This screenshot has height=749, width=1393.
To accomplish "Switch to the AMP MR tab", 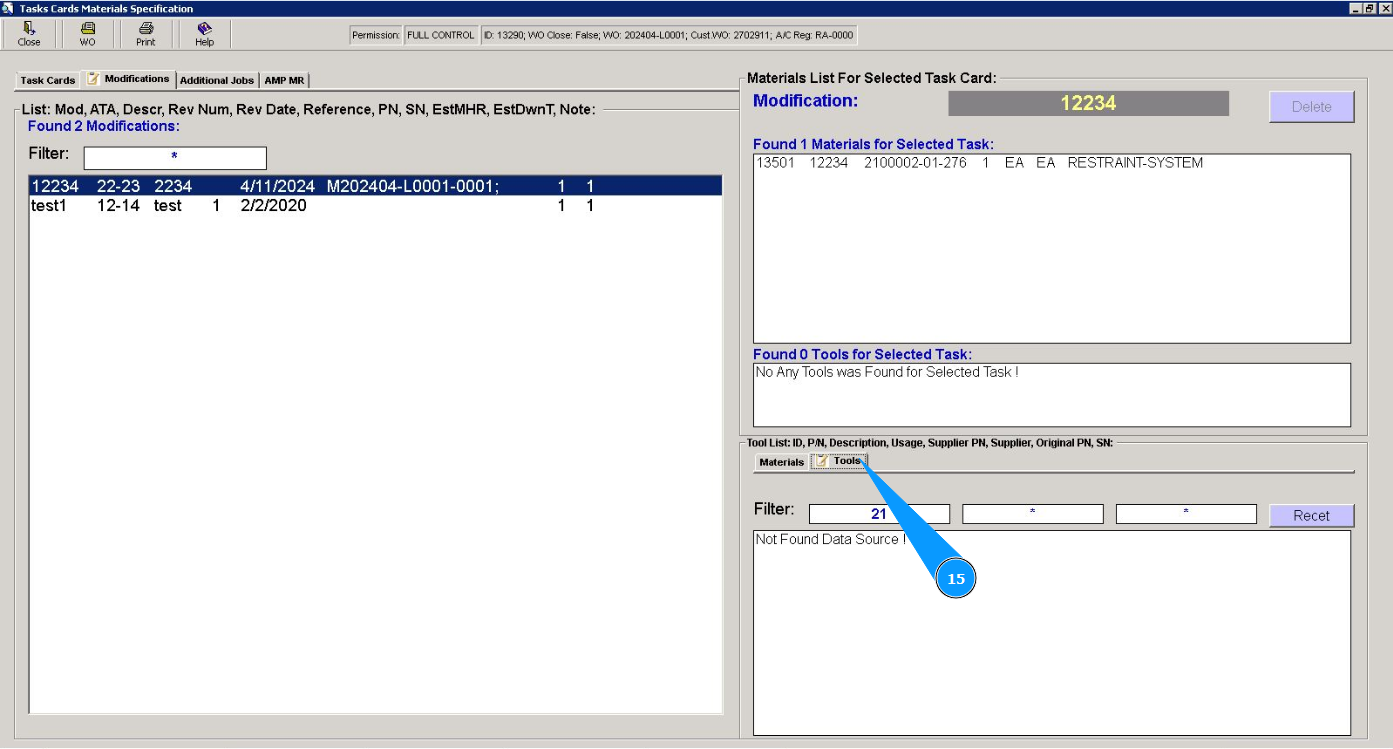I will pyautogui.click(x=284, y=80).
